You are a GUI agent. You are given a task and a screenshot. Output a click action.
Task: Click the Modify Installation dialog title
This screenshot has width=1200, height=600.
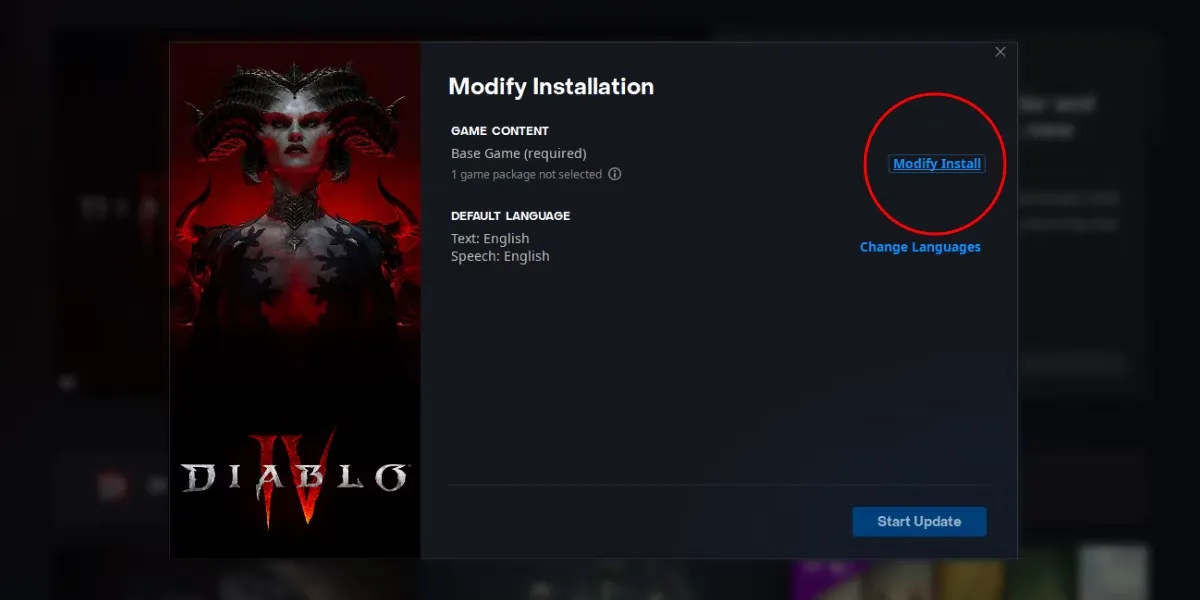551,87
